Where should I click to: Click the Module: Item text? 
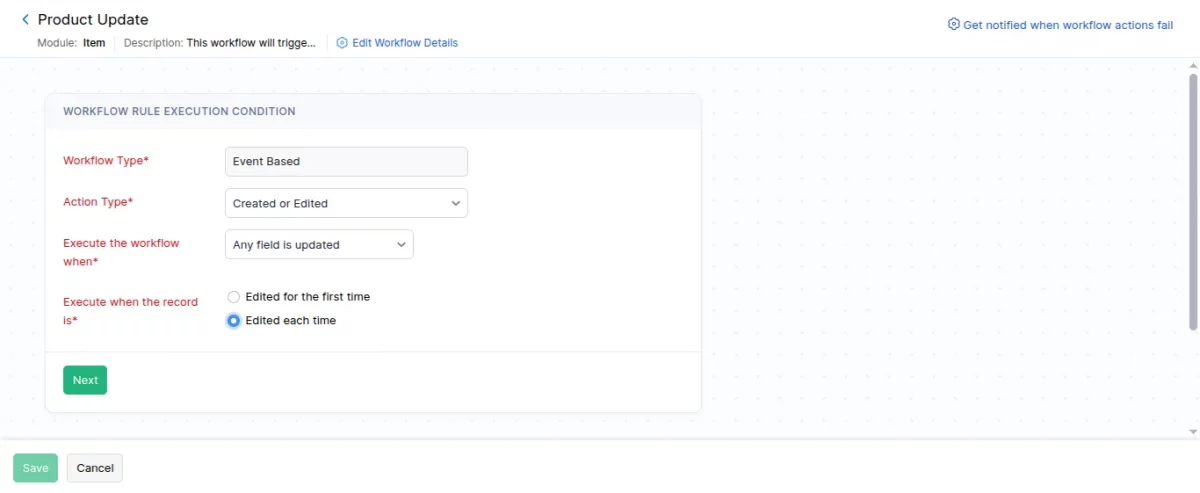pyautogui.click(x=71, y=43)
